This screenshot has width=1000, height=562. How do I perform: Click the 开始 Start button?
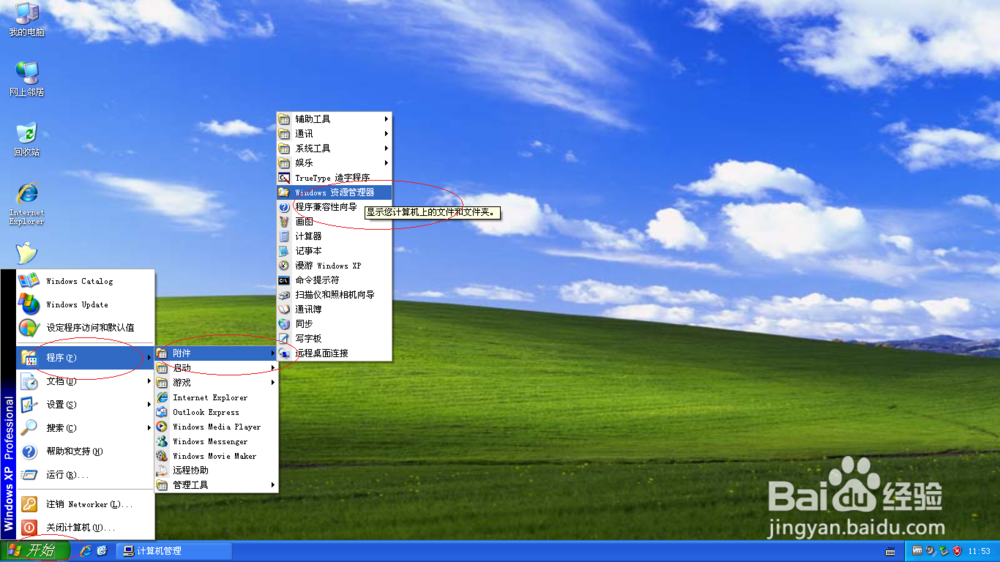point(34,551)
